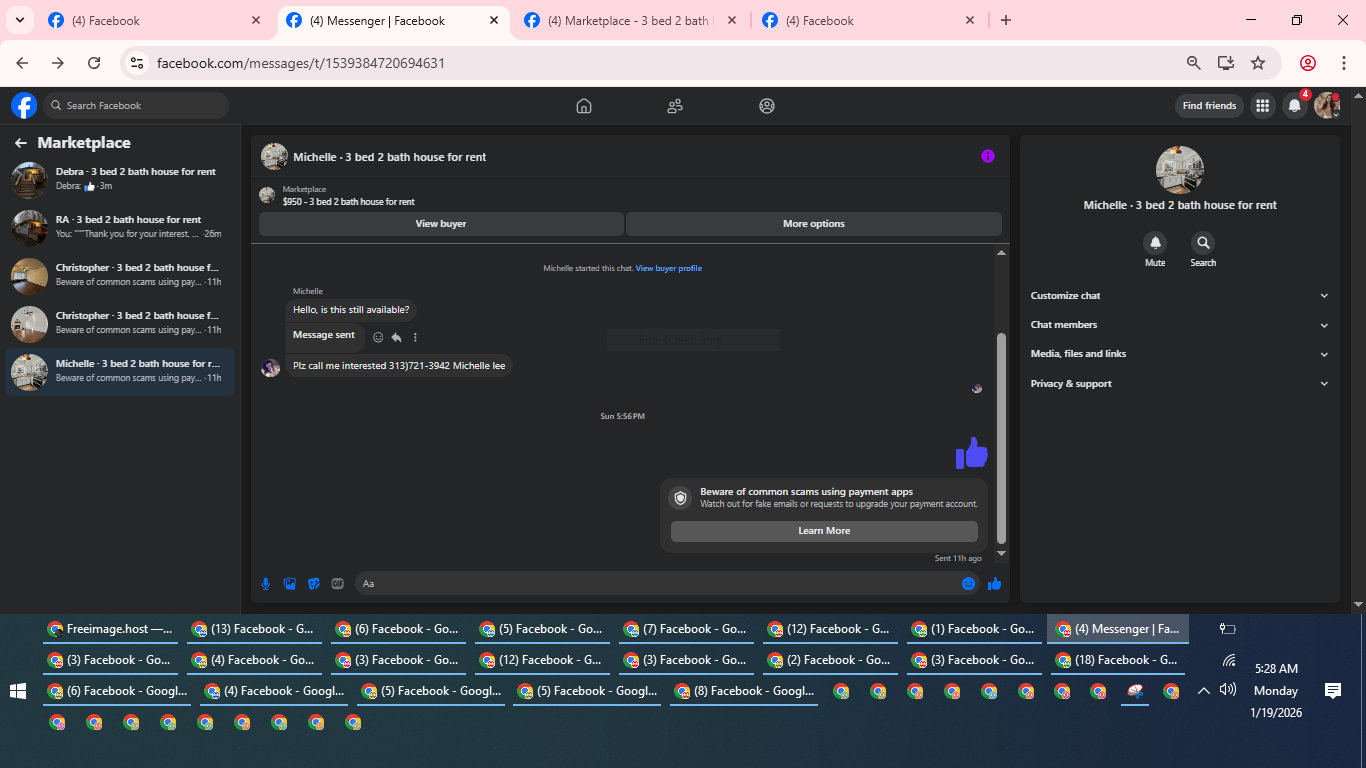
Task: React to Michelle's message with smiley icon
Action: click(x=378, y=337)
